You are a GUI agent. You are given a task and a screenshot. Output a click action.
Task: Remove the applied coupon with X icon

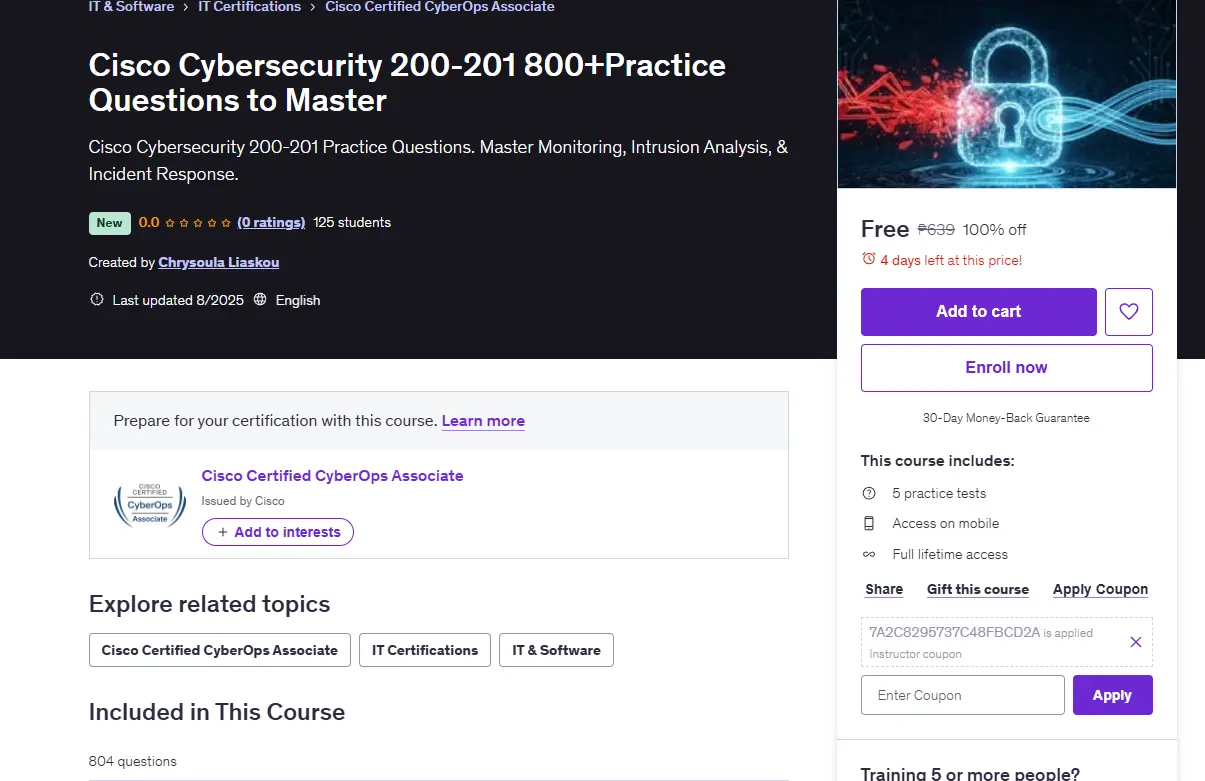pos(1136,642)
